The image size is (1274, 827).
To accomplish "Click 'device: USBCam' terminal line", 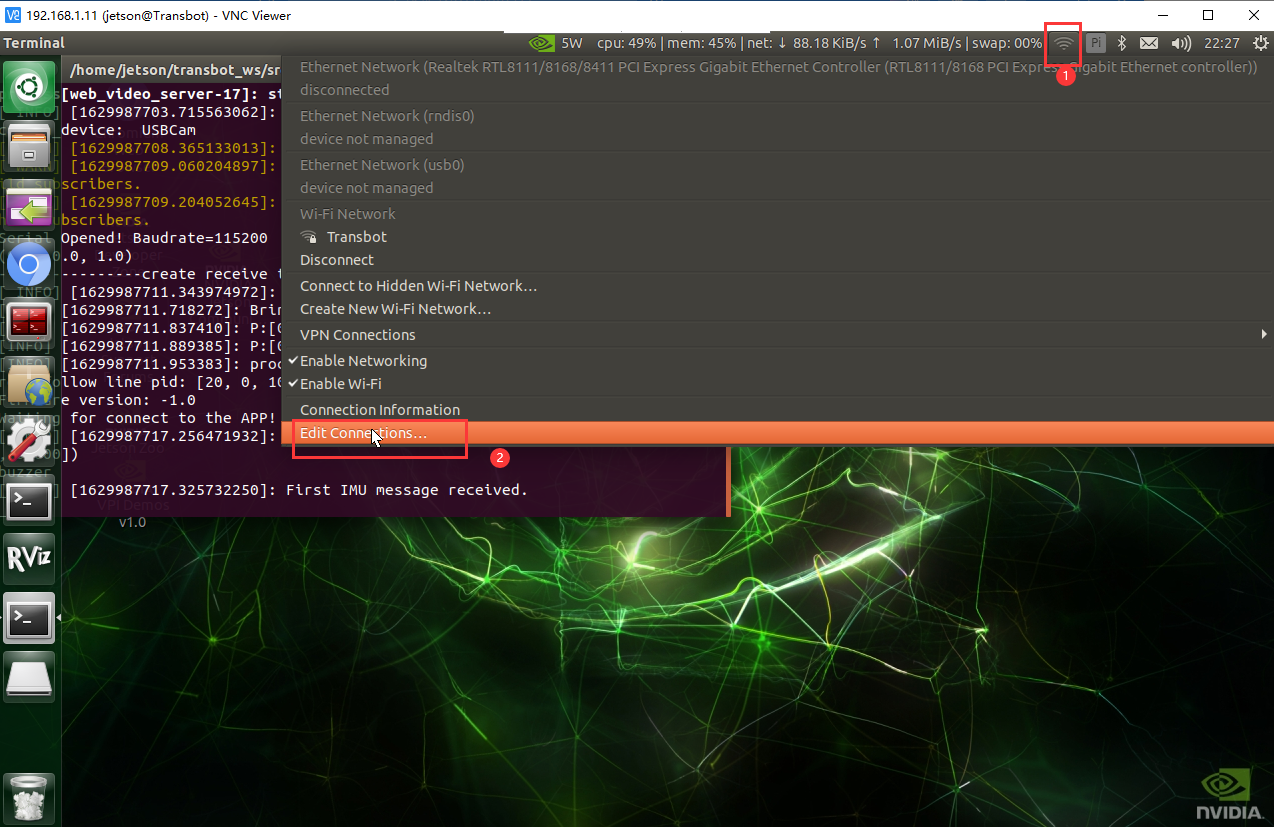I will [129, 130].
